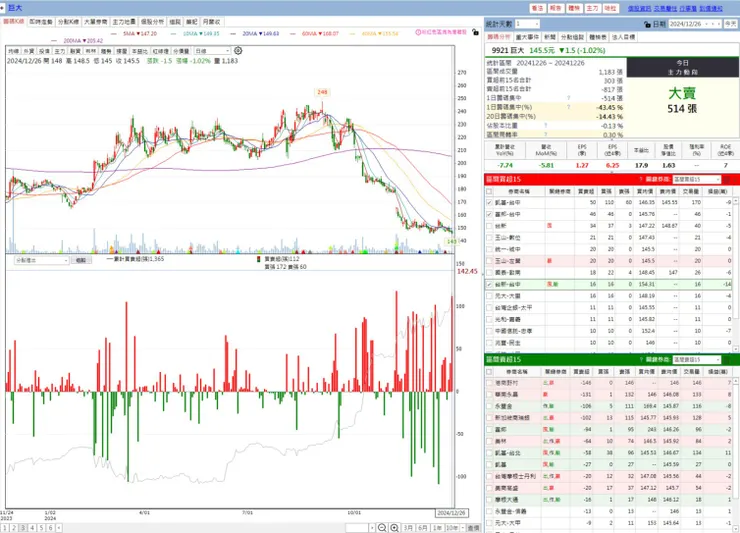Toggle lock icon at chart's top-right
740x533 pixels.
(475, 32)
